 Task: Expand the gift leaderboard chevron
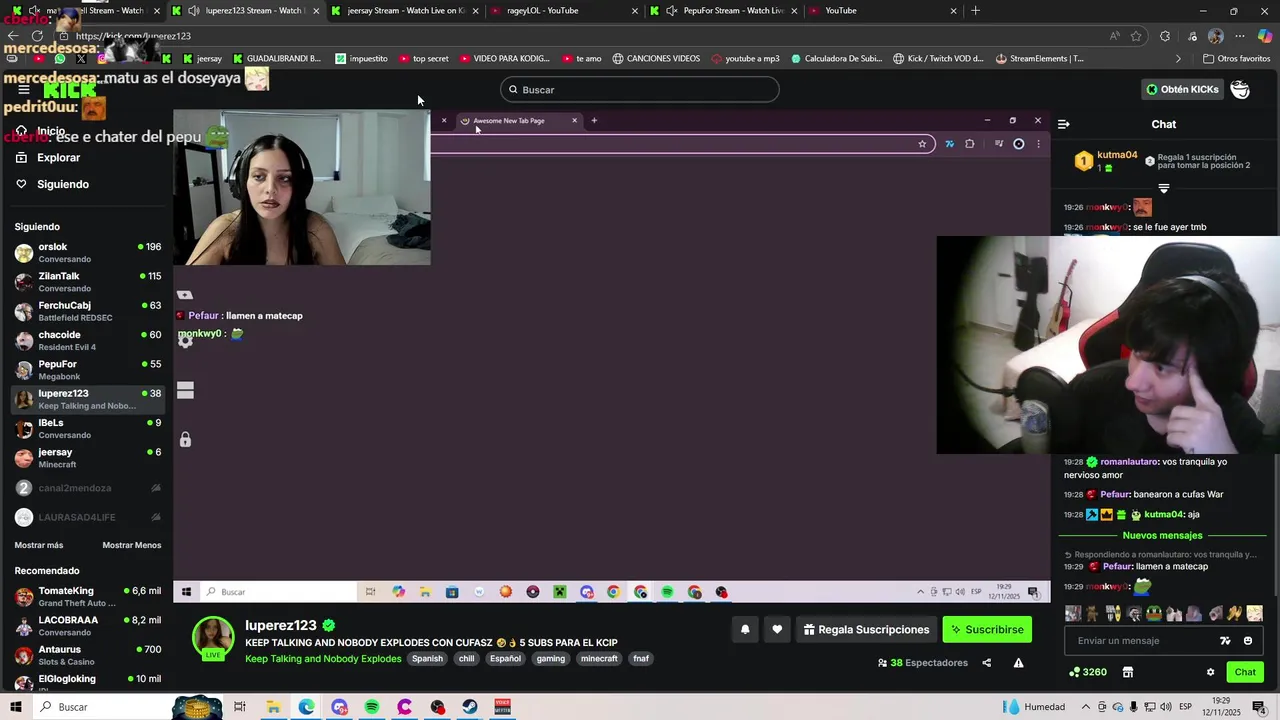pyautogui.click(x=1163, y=188)
